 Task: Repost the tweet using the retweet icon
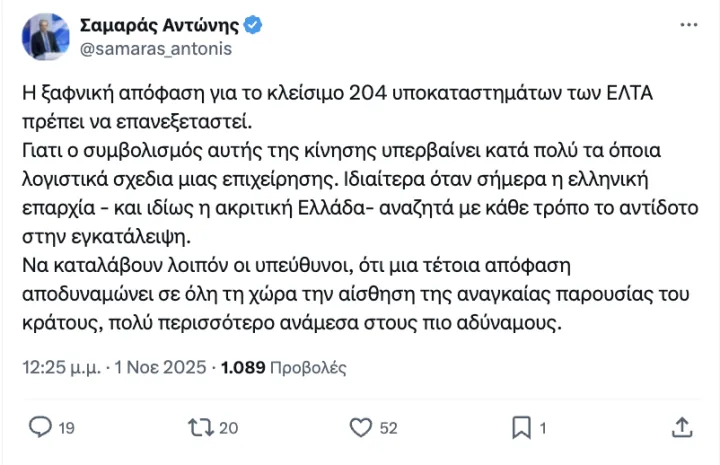click(x=200, y=427)
